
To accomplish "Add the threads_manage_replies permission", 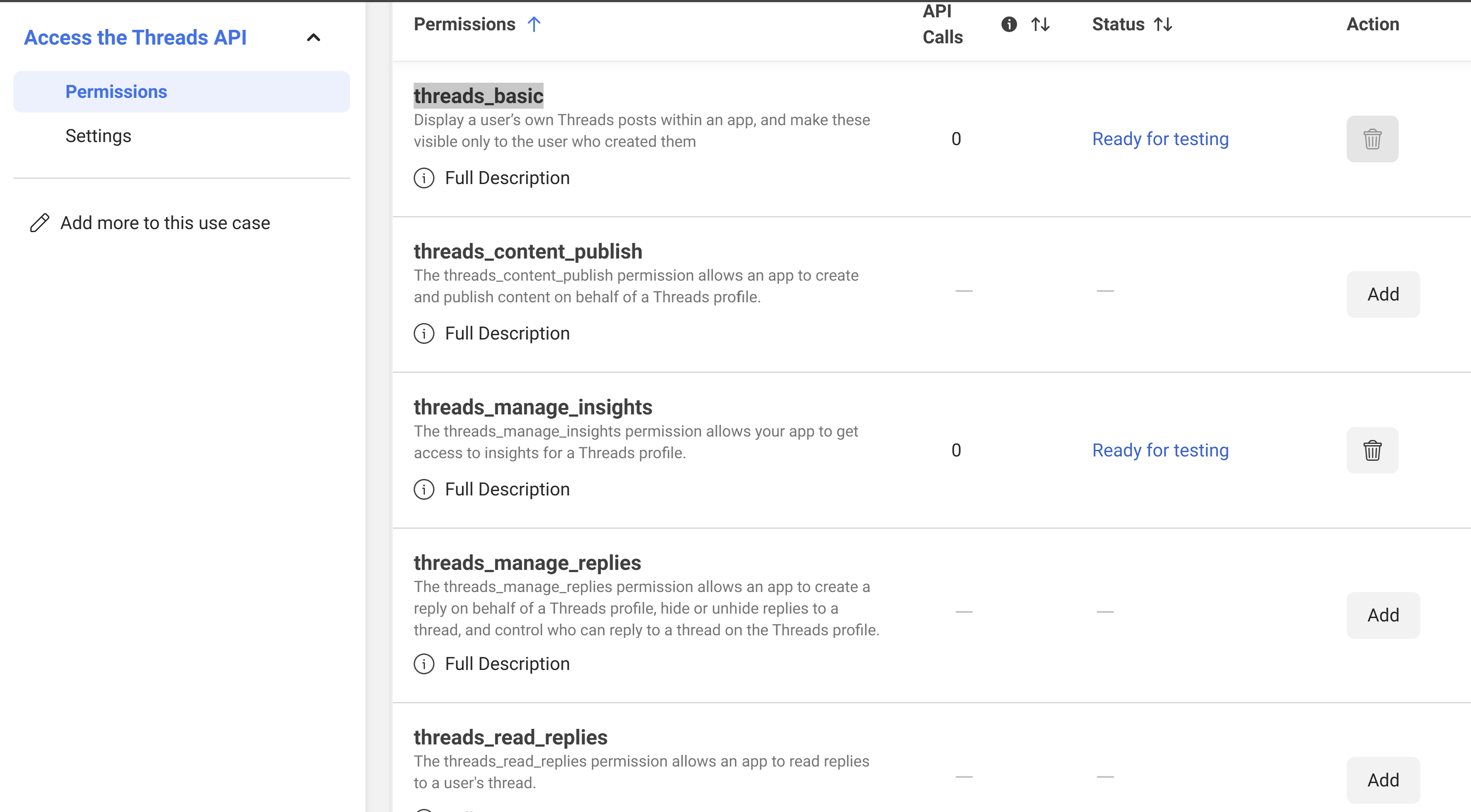I will pos(1383,615).
